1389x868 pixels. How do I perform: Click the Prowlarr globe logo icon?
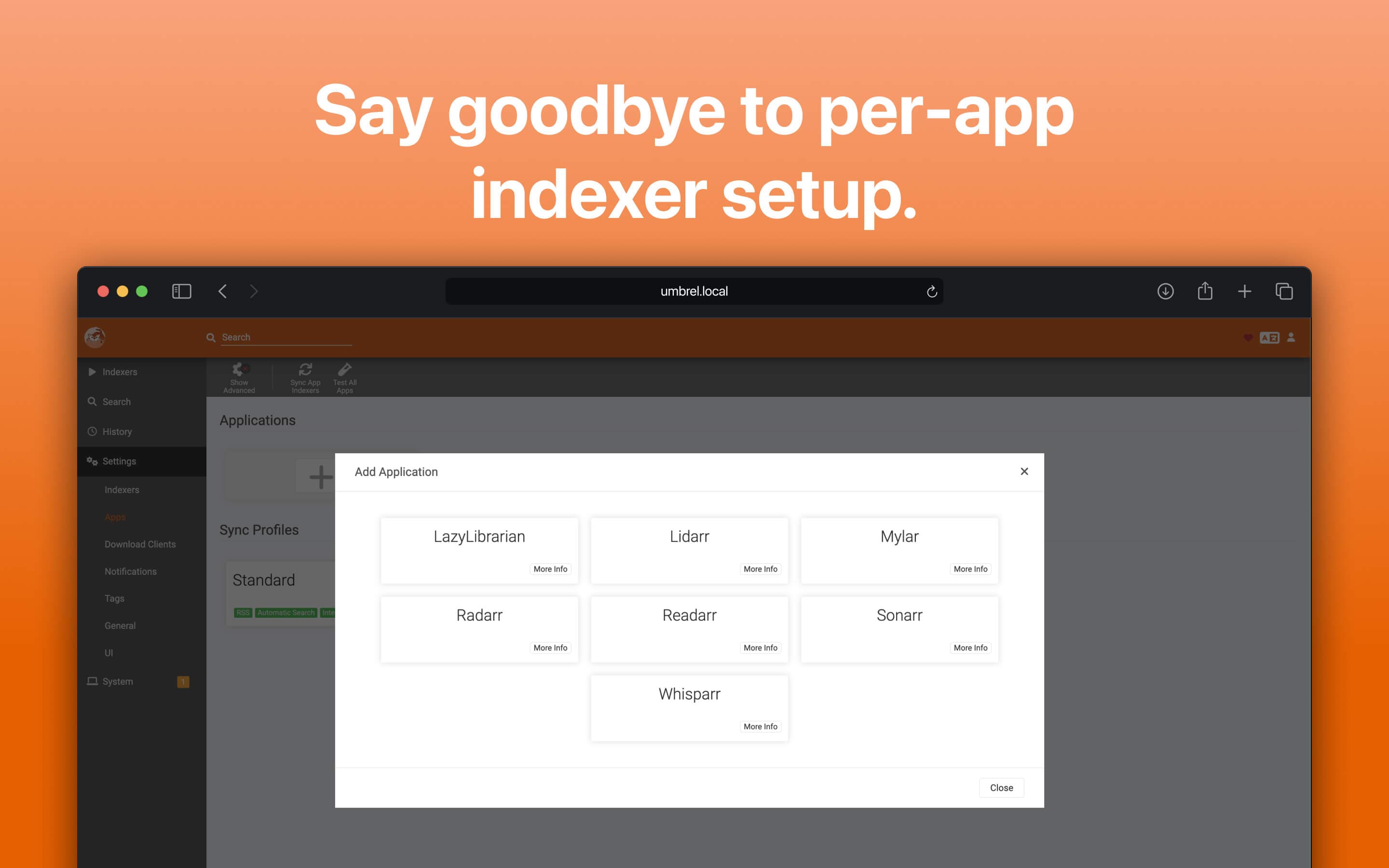[94, 336]
